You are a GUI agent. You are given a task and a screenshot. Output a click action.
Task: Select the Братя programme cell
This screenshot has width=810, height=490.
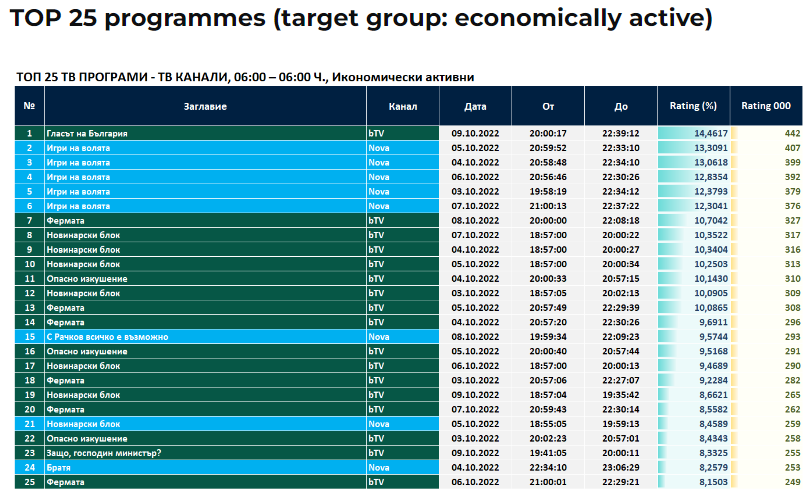(x=62, y=467)
